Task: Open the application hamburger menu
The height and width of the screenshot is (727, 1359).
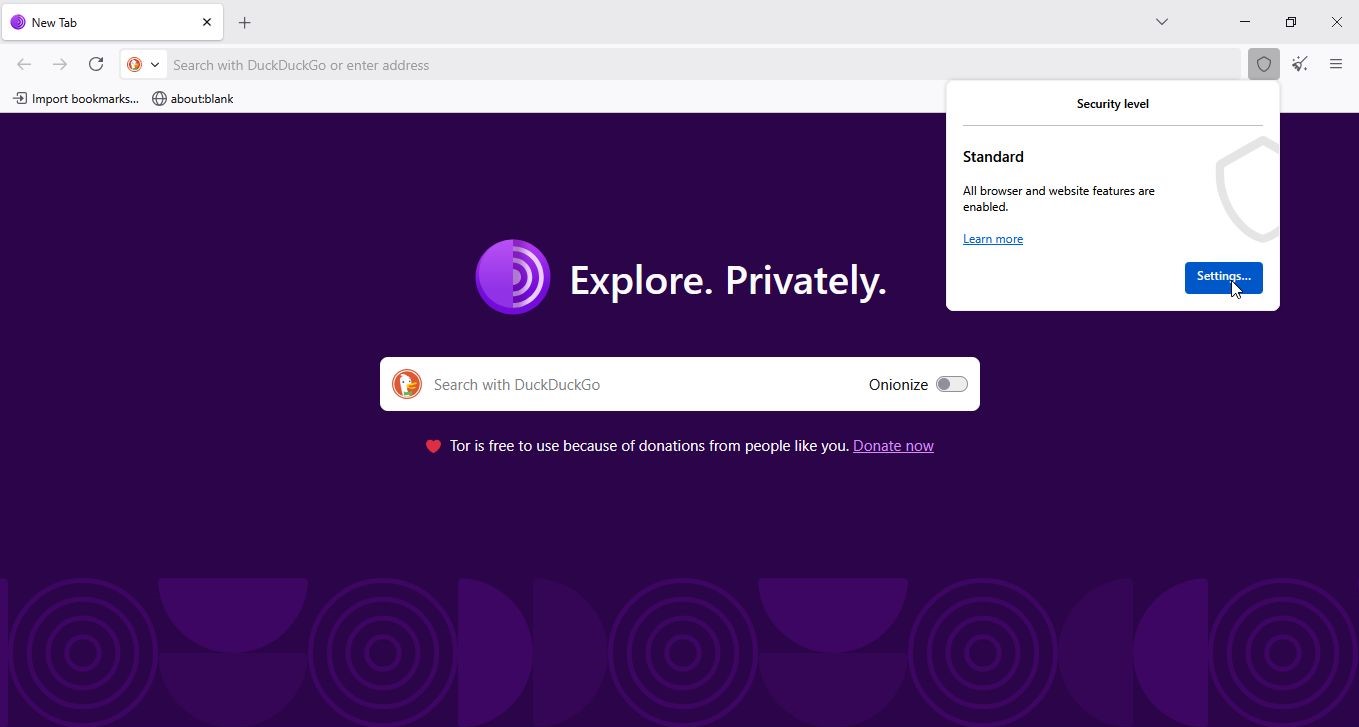Action: coord(1336,65)
